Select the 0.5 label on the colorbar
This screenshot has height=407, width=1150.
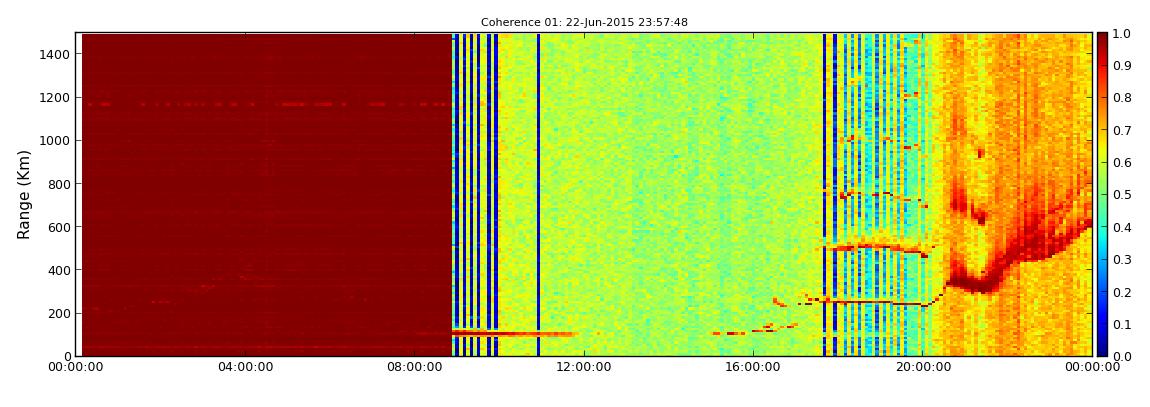[1122, 195]
